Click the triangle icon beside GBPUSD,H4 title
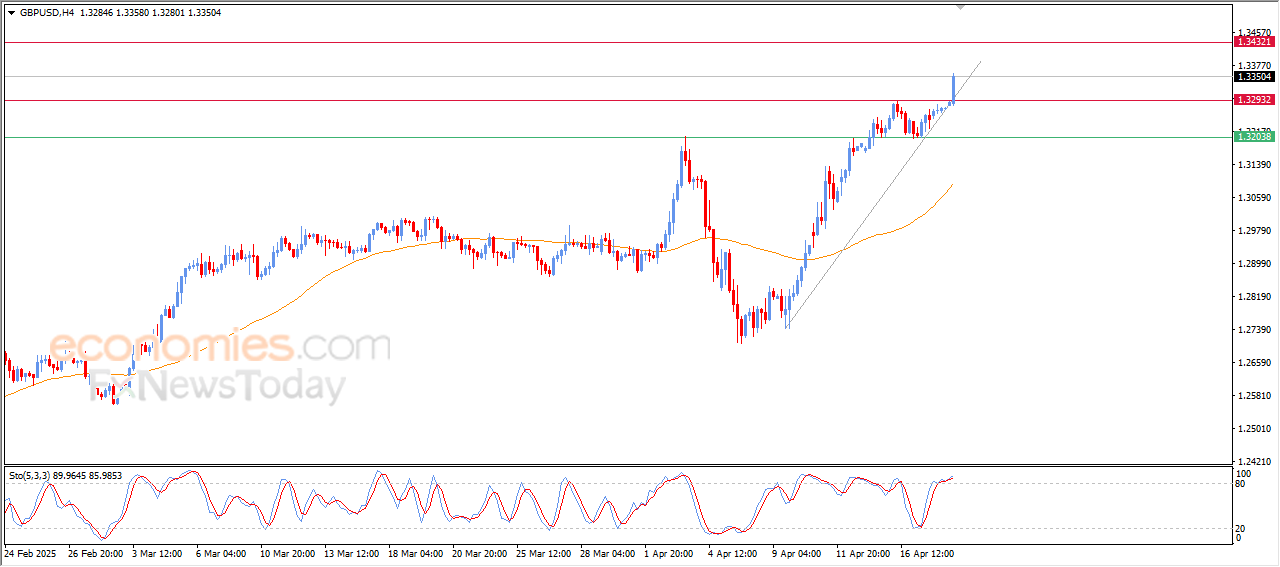Image resolution: width=1280 pixels, height=567 pixels. coord(11,13)
